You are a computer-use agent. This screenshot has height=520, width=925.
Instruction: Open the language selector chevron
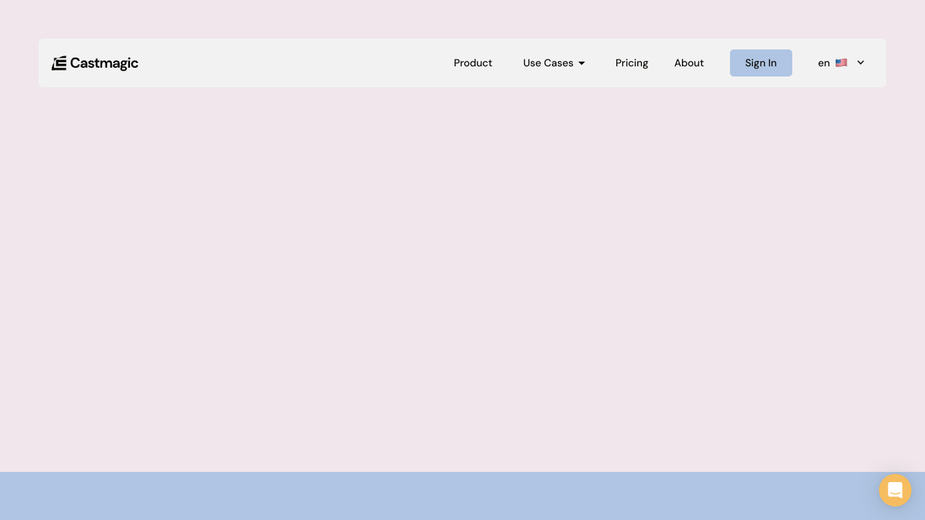[x=860, y=63]
